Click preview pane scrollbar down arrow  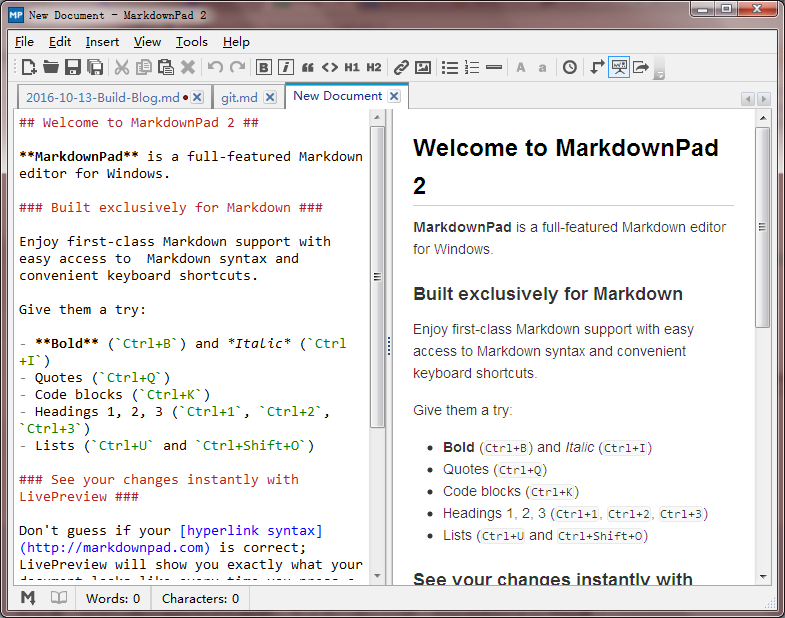[x=762, y=576]
